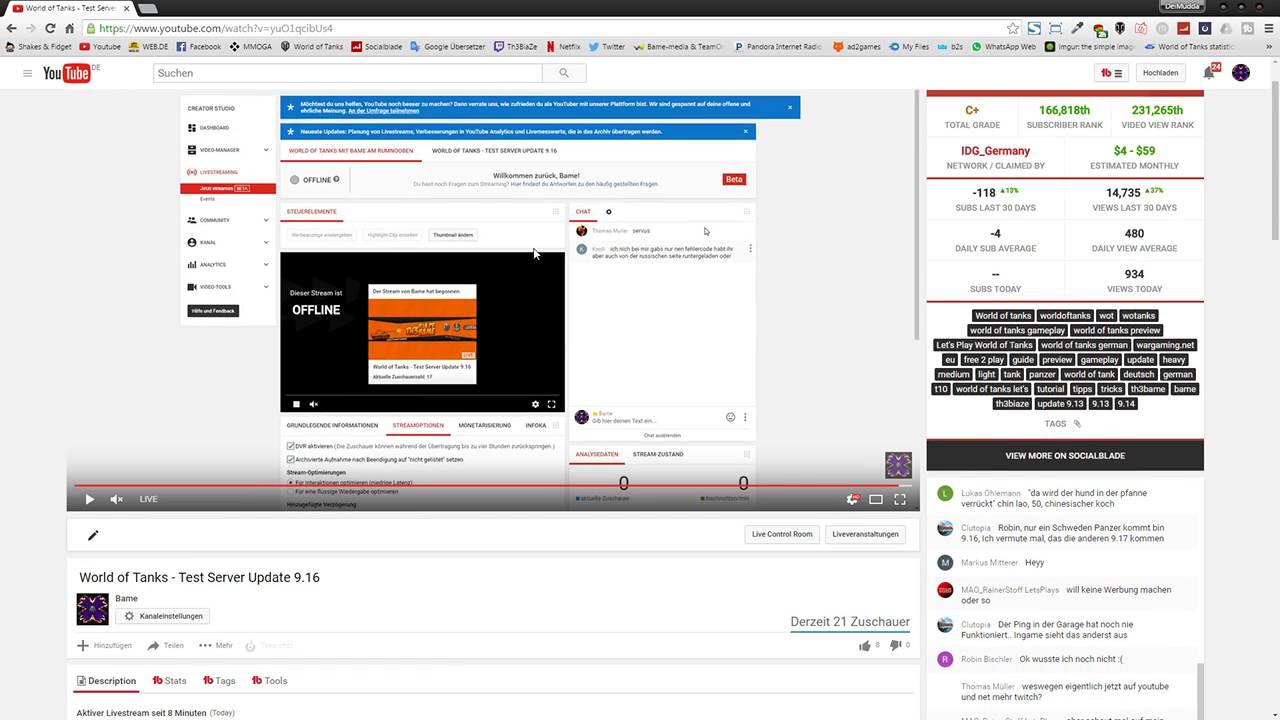This screenshot has height=720, width=1280.
Task: Reload the page in Chrome
Action: click(x=49, y=28)
